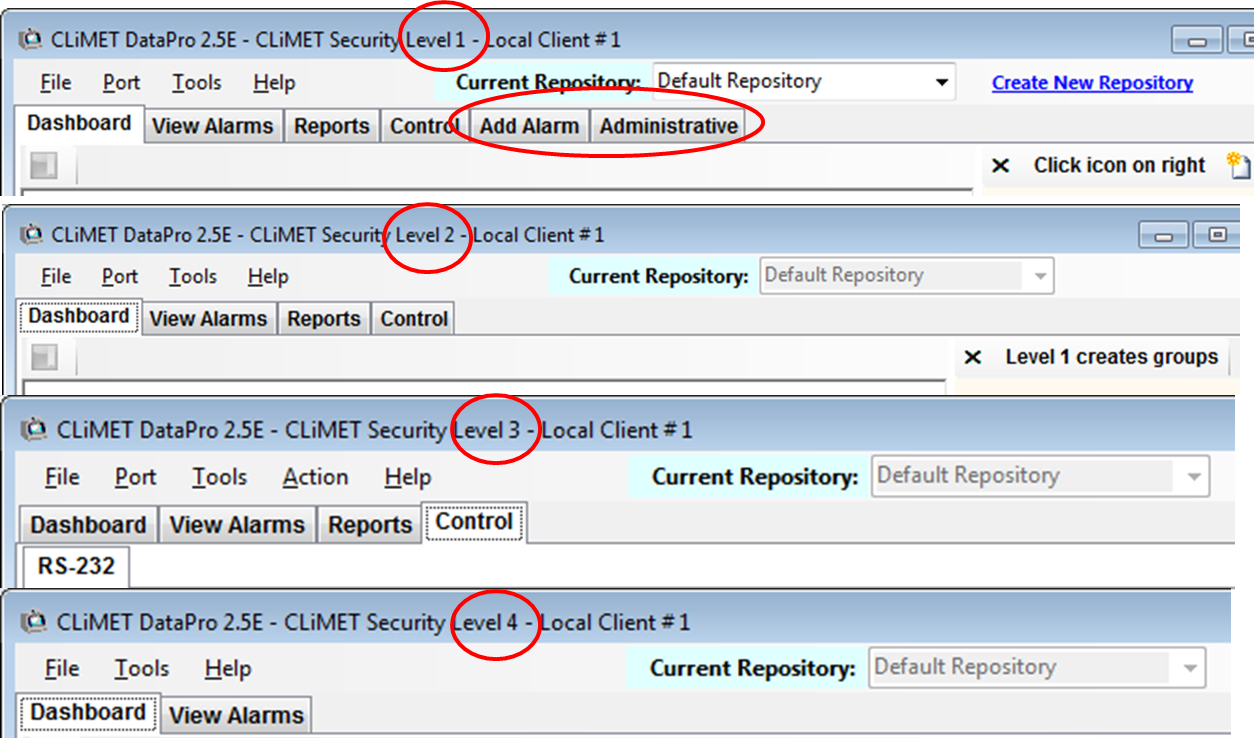This screenshot has height=738, width=1254.
Task: Click the DataPro app icon in Level 1 title bar
Action: (x=32, y=40)
